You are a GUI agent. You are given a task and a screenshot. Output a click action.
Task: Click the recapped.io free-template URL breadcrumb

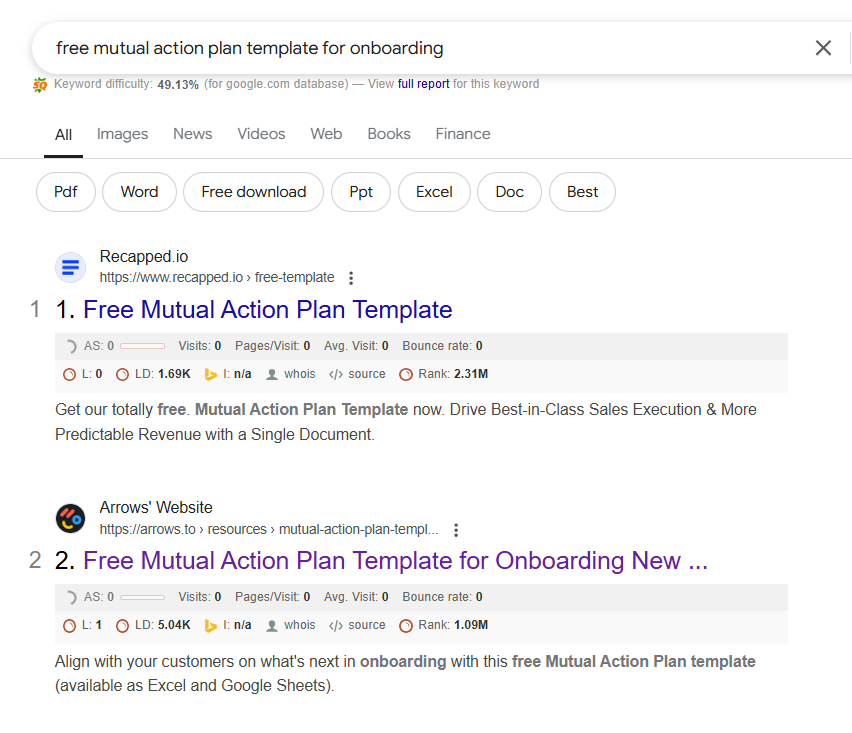tap(217, 277)
